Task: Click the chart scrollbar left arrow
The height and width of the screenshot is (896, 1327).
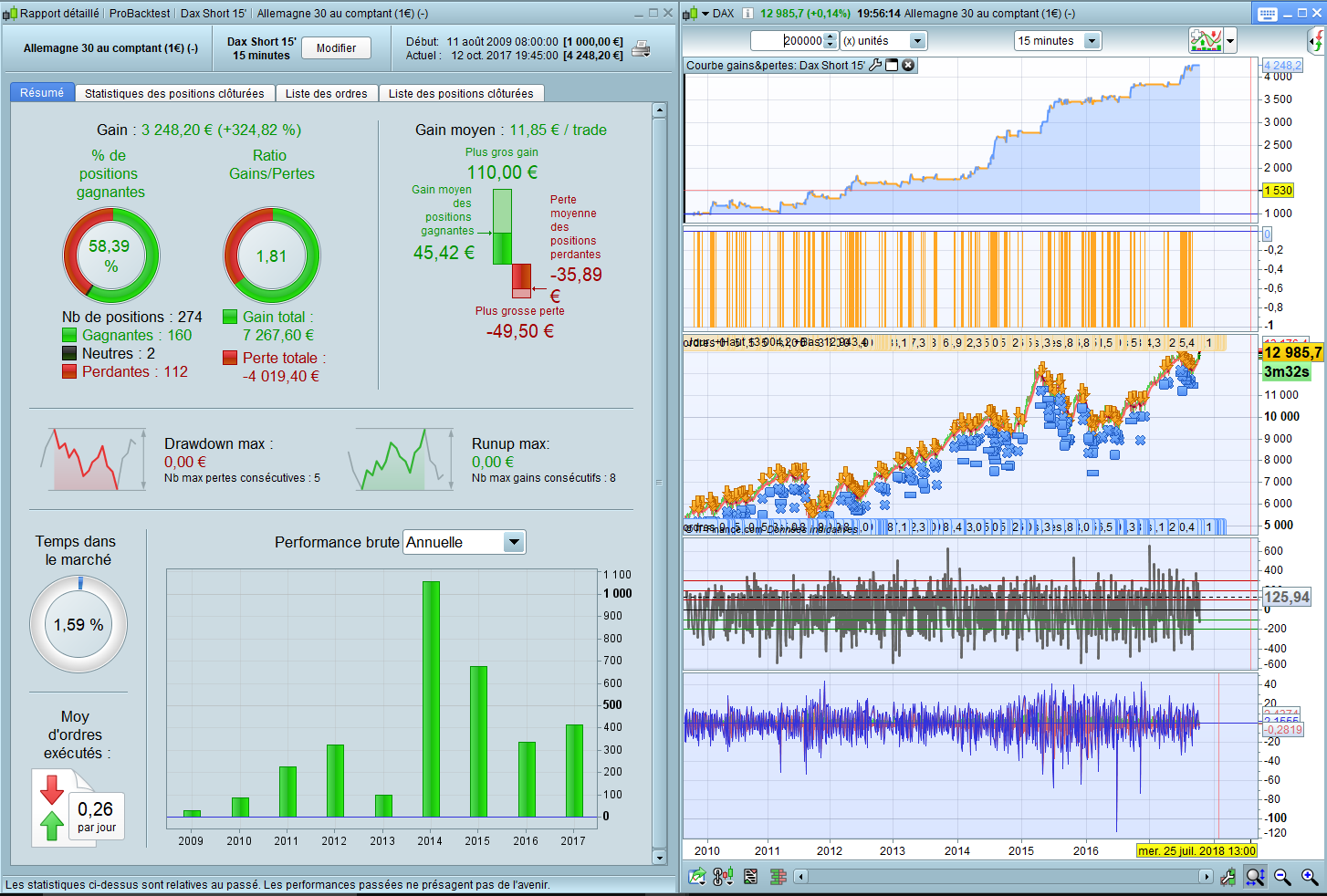Action: point(801,877)
